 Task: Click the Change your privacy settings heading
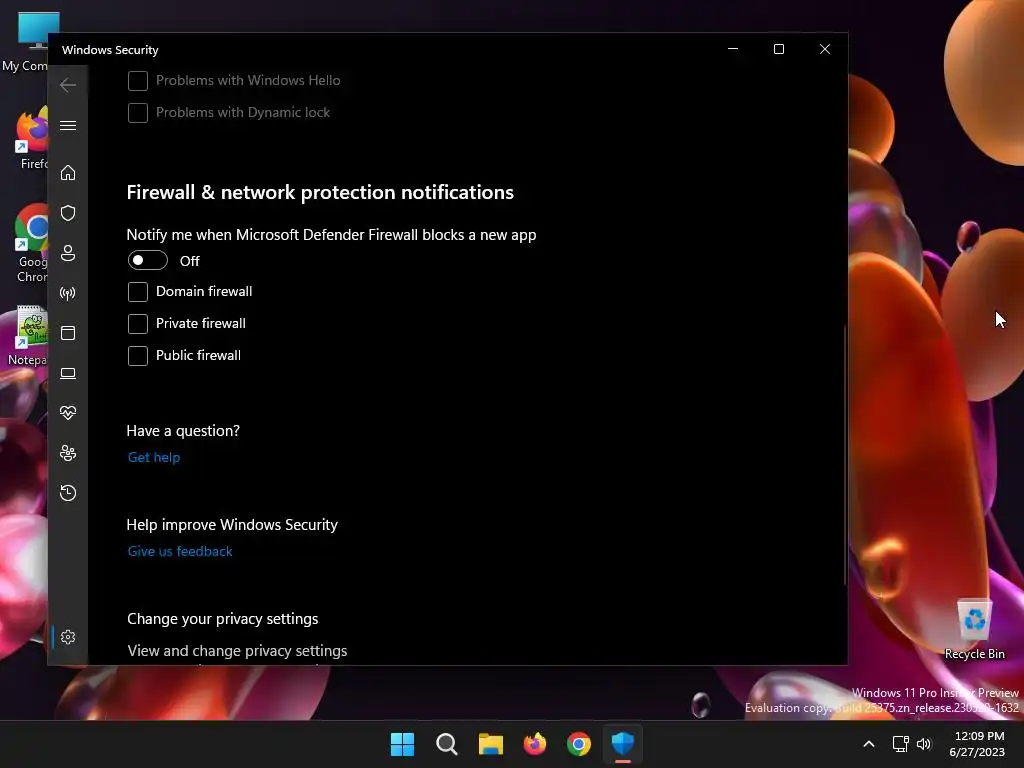pyautogui.click(x=223, y=619)
